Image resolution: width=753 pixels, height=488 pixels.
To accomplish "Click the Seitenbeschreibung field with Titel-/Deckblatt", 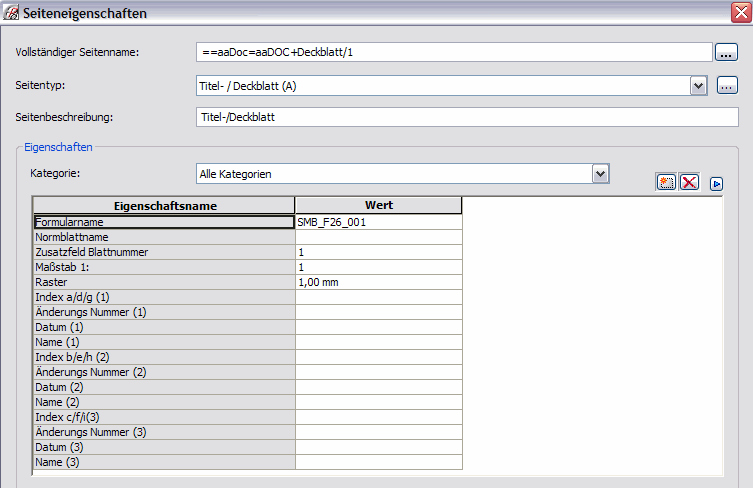I will click(x=467, y=117).
